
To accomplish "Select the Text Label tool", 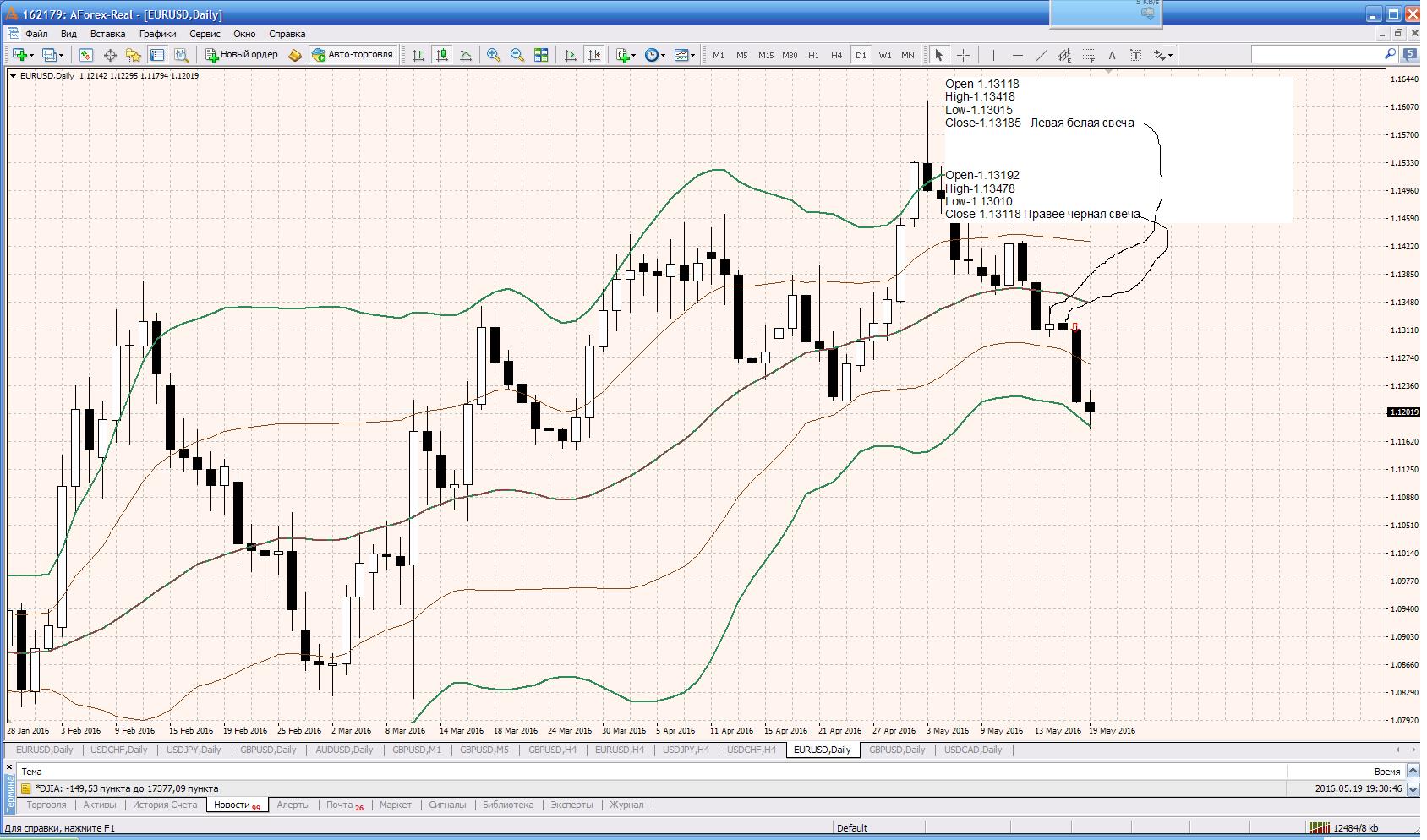I will [1135, 55].
